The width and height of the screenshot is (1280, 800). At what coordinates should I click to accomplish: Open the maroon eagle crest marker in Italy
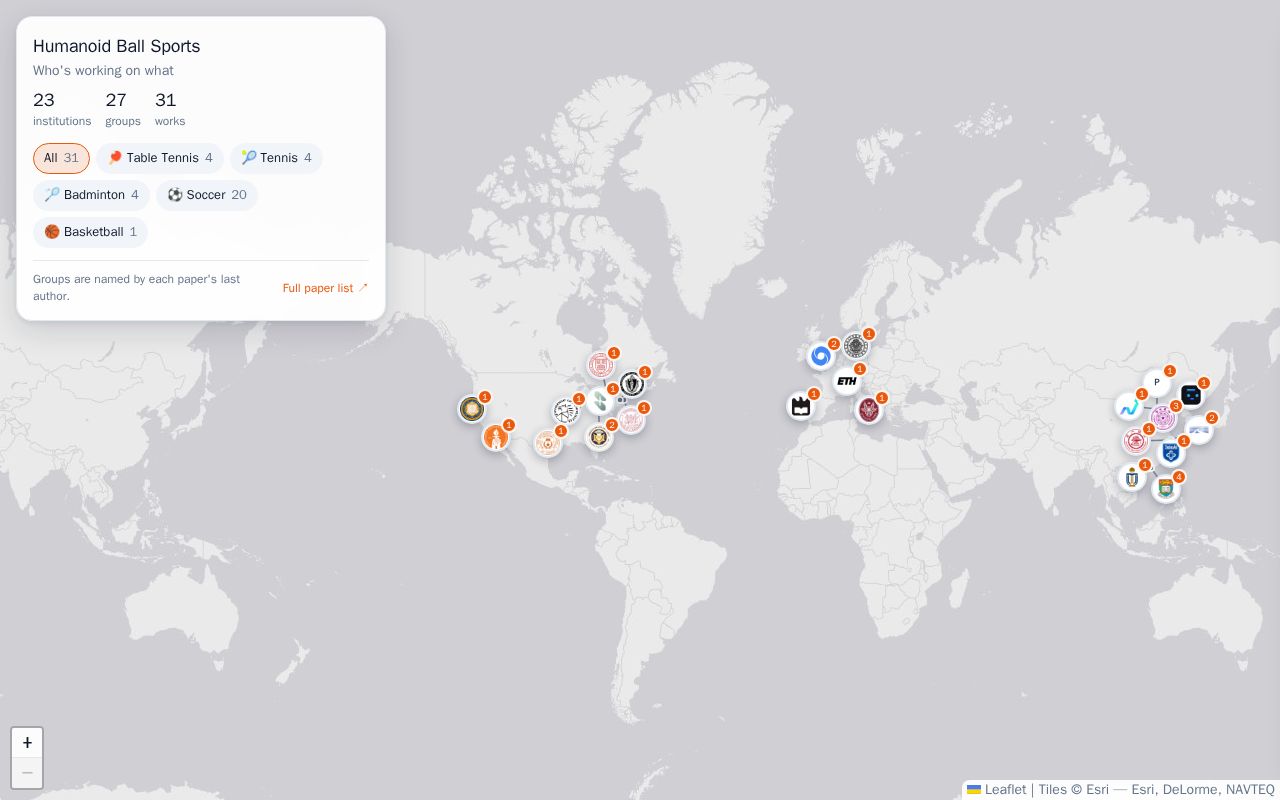coord(869,410)
